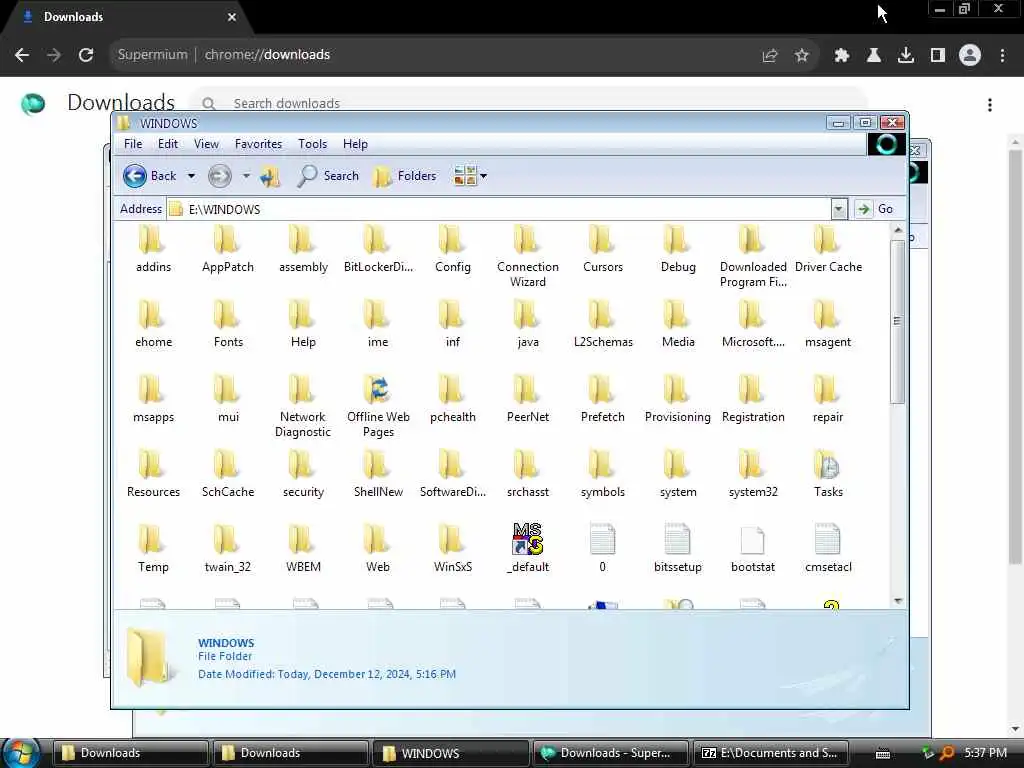Click the Go button
The height and width of the screenshot is (768, 1024).
tap(874, 209)
